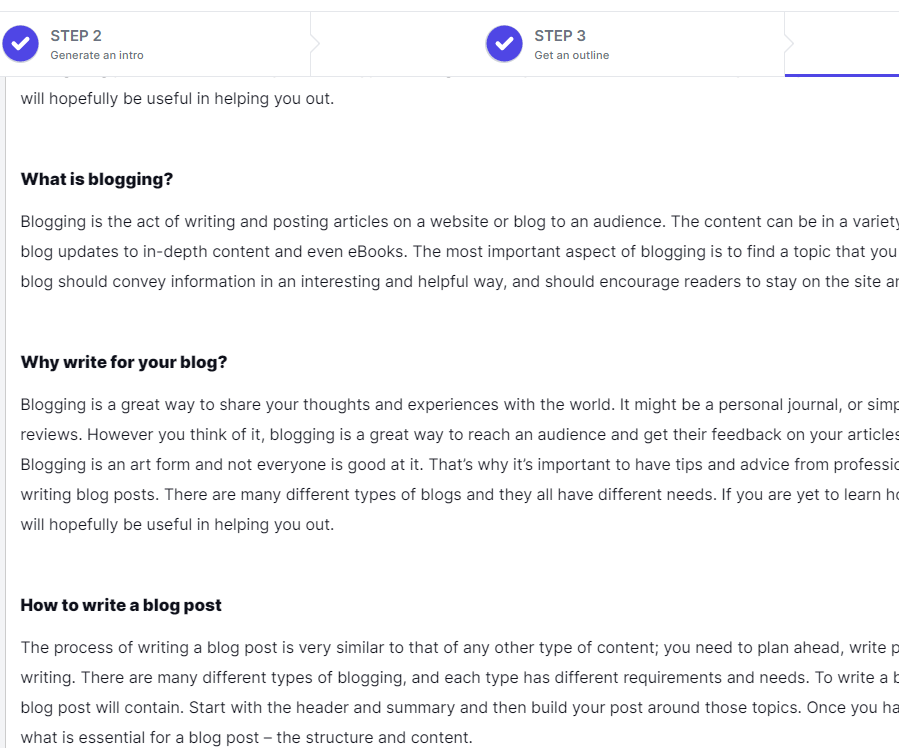This screenshot has width=899, height=748.
Task: Click the Generate an intro step label
Action: pos(99,56)
